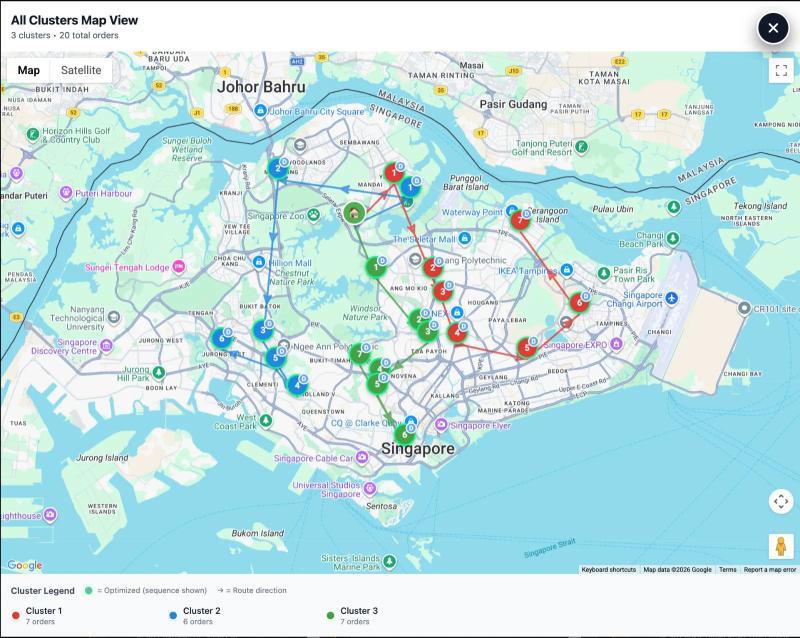The image size is (800, 638).
Task: Close the All Clusters Map View dialog
Action: (x=773, y=28)
